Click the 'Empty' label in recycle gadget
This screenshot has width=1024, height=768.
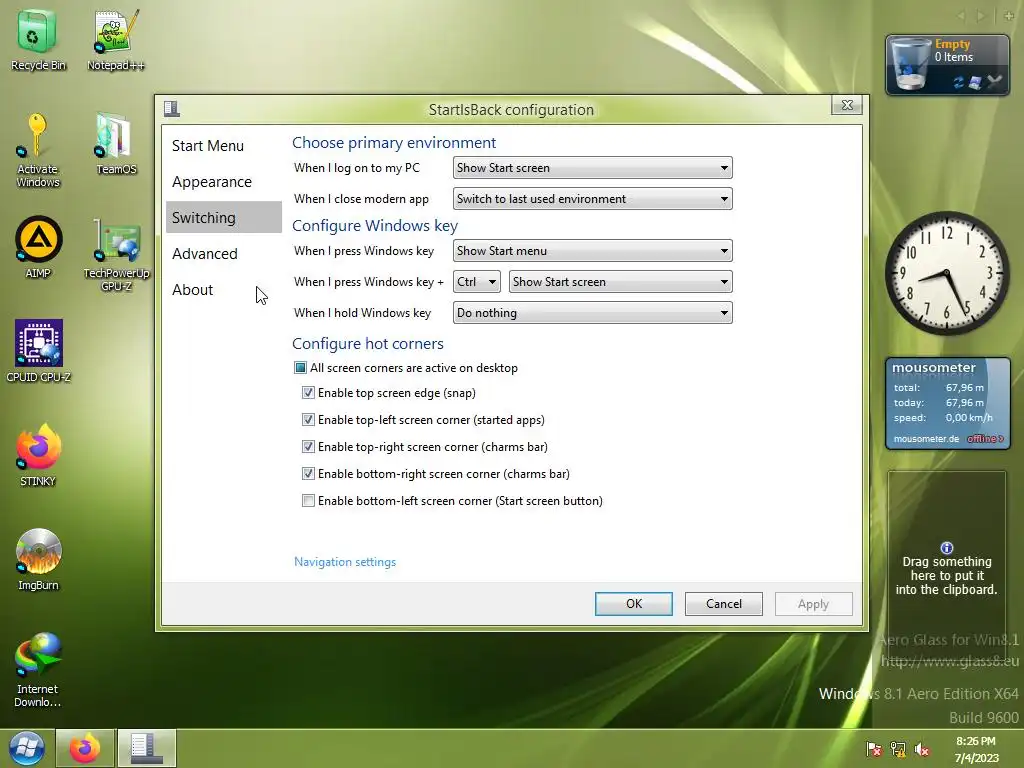[952, 44]
